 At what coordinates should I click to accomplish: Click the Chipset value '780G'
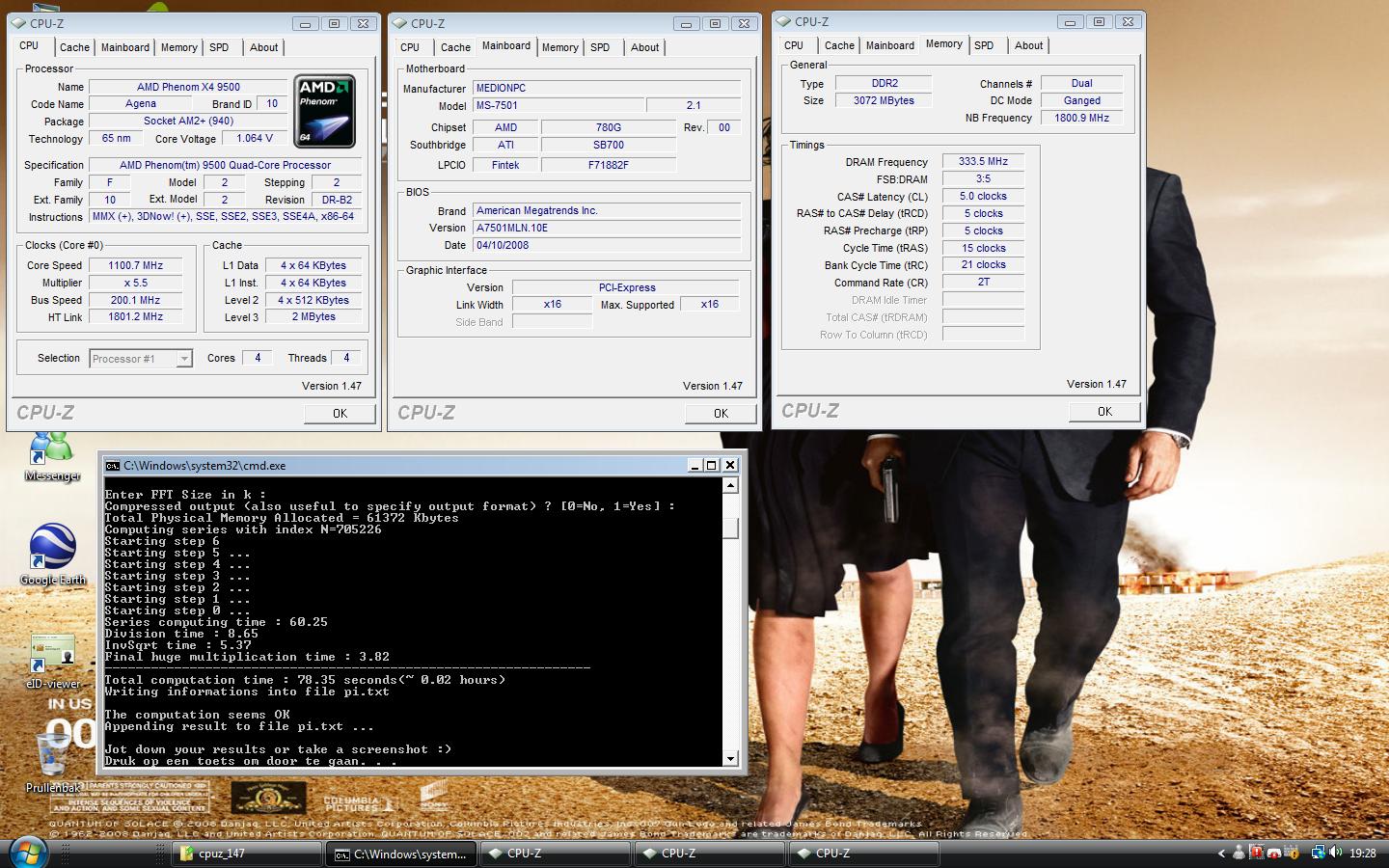tap(609, 127)
